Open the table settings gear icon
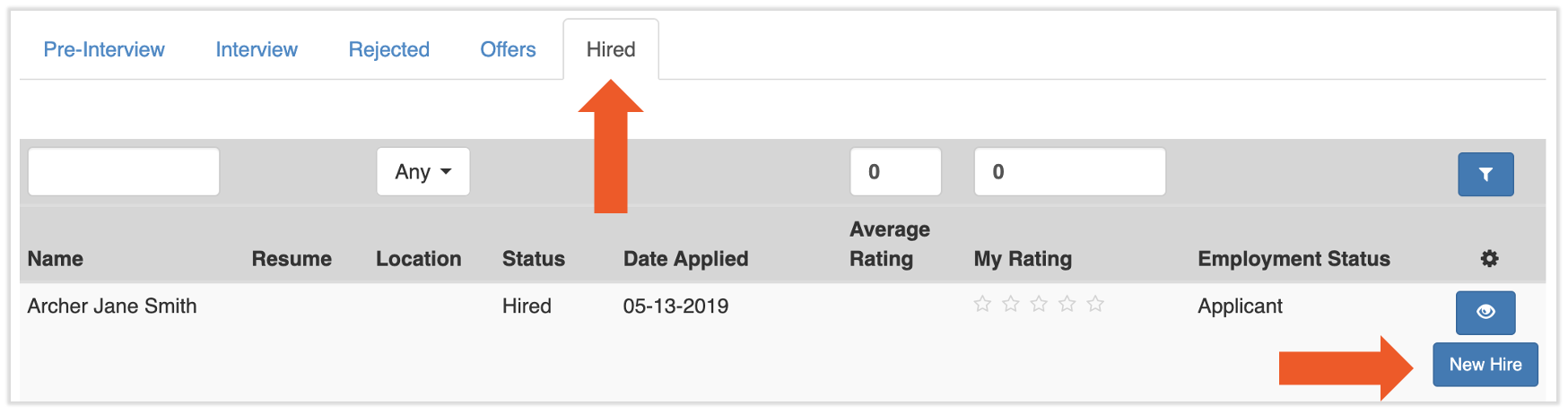The image size is (1568, 414). coord(1489,259)
